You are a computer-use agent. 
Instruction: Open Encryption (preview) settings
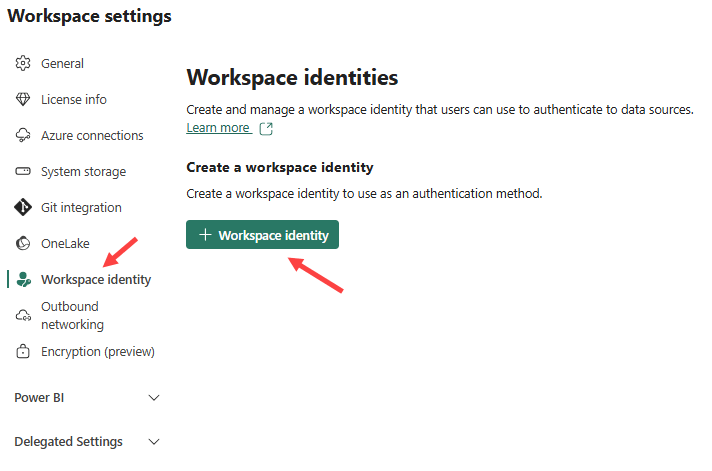(98, 352)
